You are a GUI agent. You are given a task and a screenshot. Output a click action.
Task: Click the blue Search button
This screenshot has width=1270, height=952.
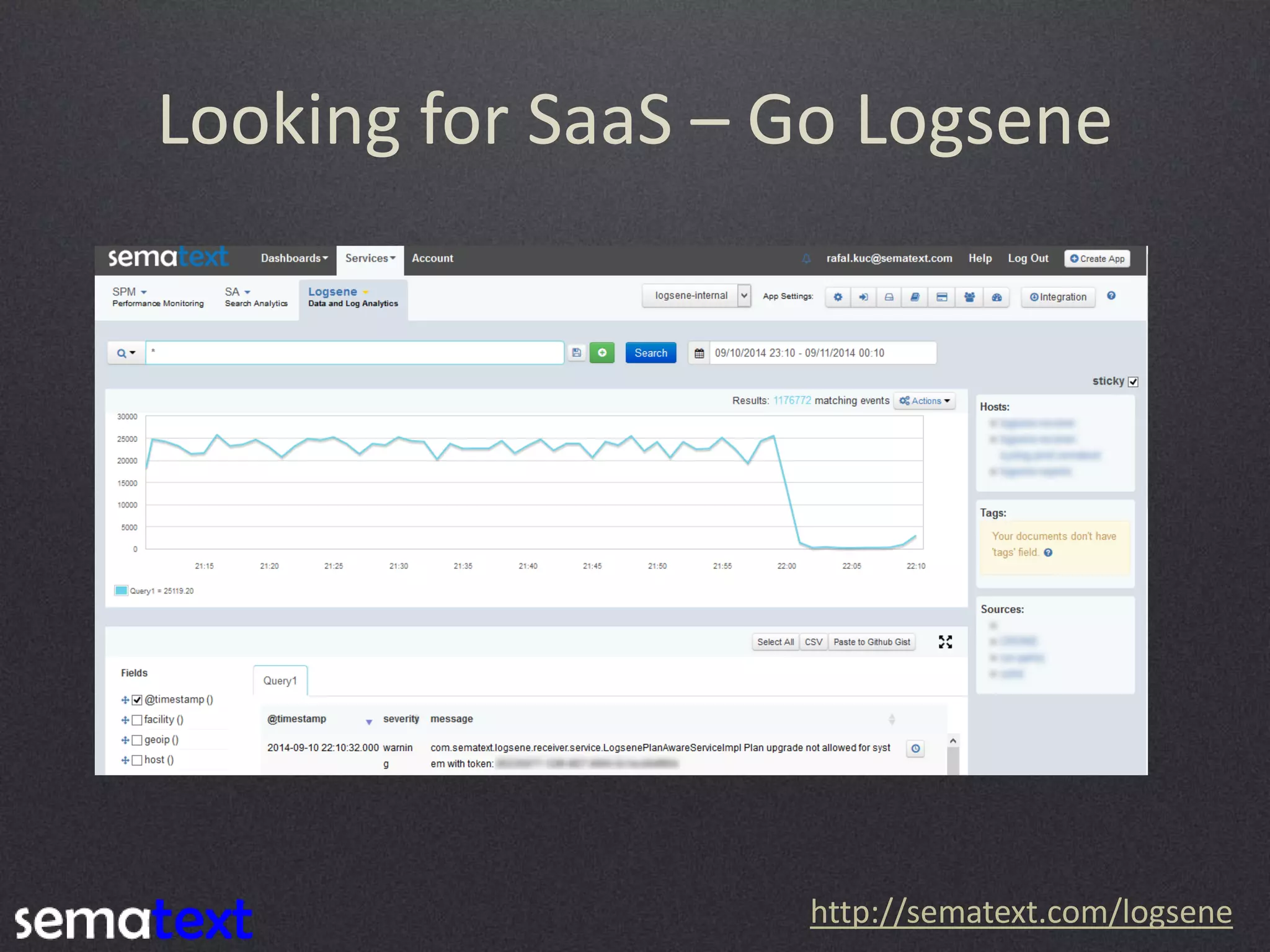pyautogui.click(x=651, y=353)
